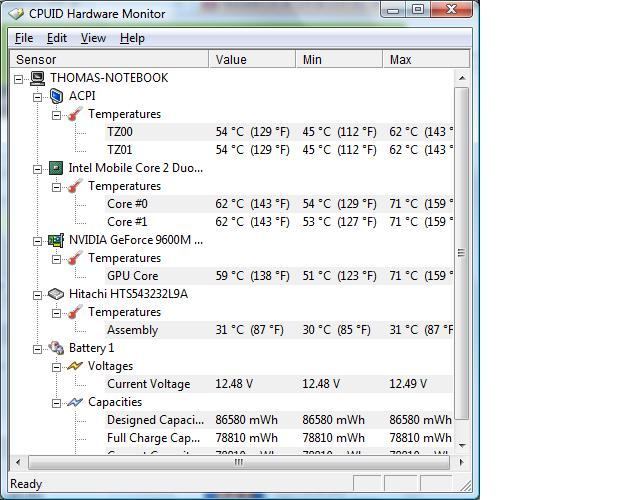This screenshot has width=640, height=500.
Task: Click the Ready status bar text
Action: pyautogui.click(x=26, y=484)
